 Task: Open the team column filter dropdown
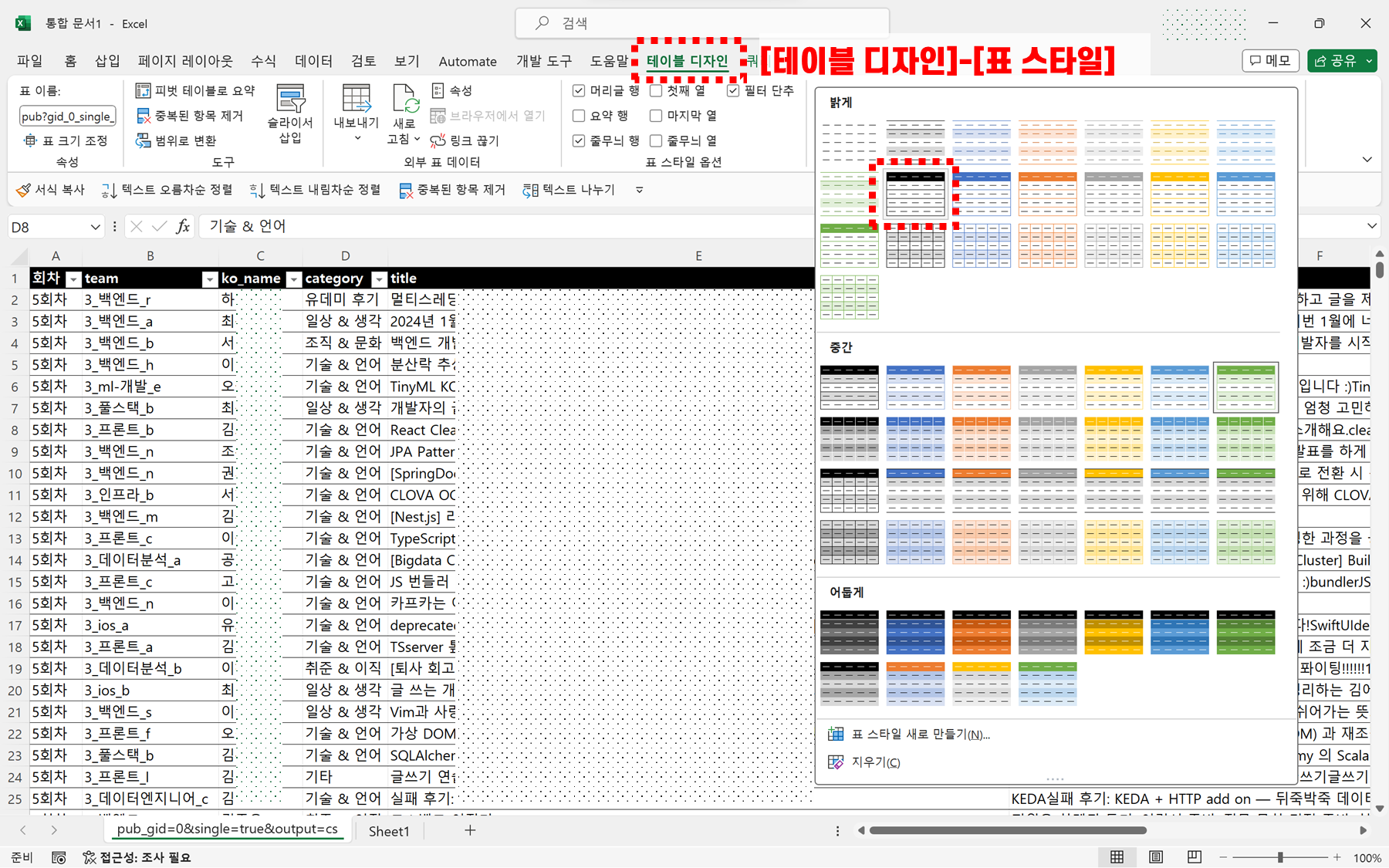pos(209,279)
